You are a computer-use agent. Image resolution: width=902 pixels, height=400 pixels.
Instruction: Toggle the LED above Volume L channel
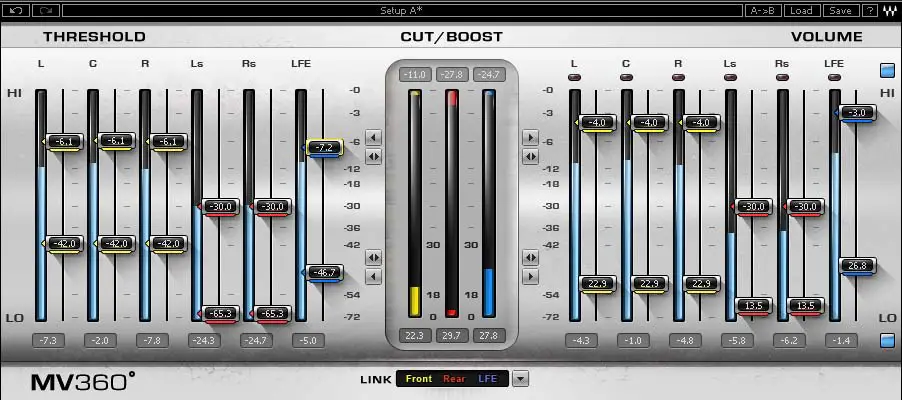pyautogui.click(x=574, y=77)
